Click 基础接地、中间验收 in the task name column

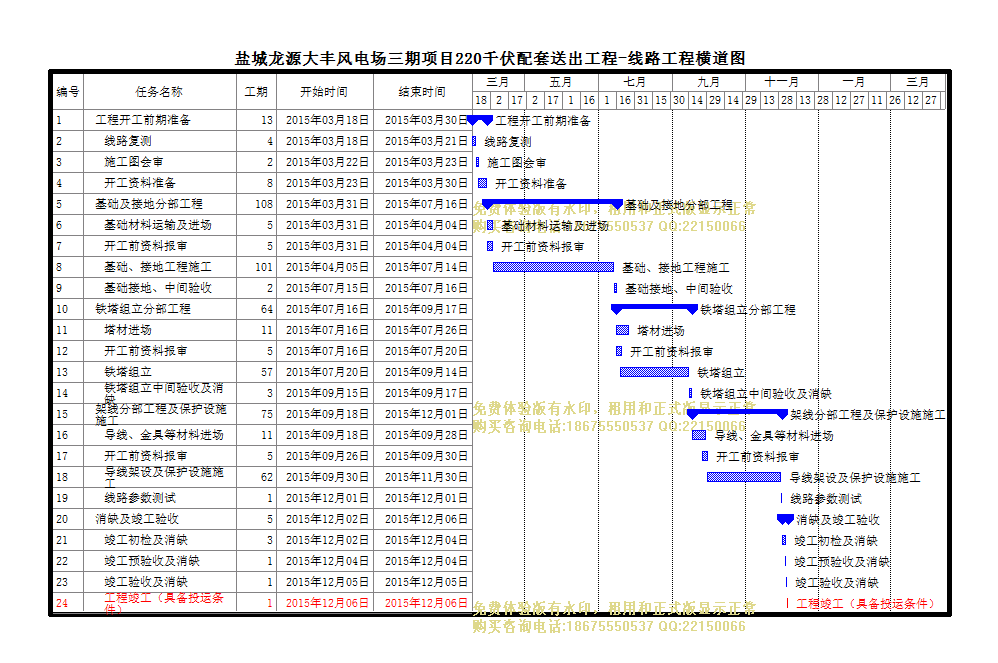tap(158, 288)
